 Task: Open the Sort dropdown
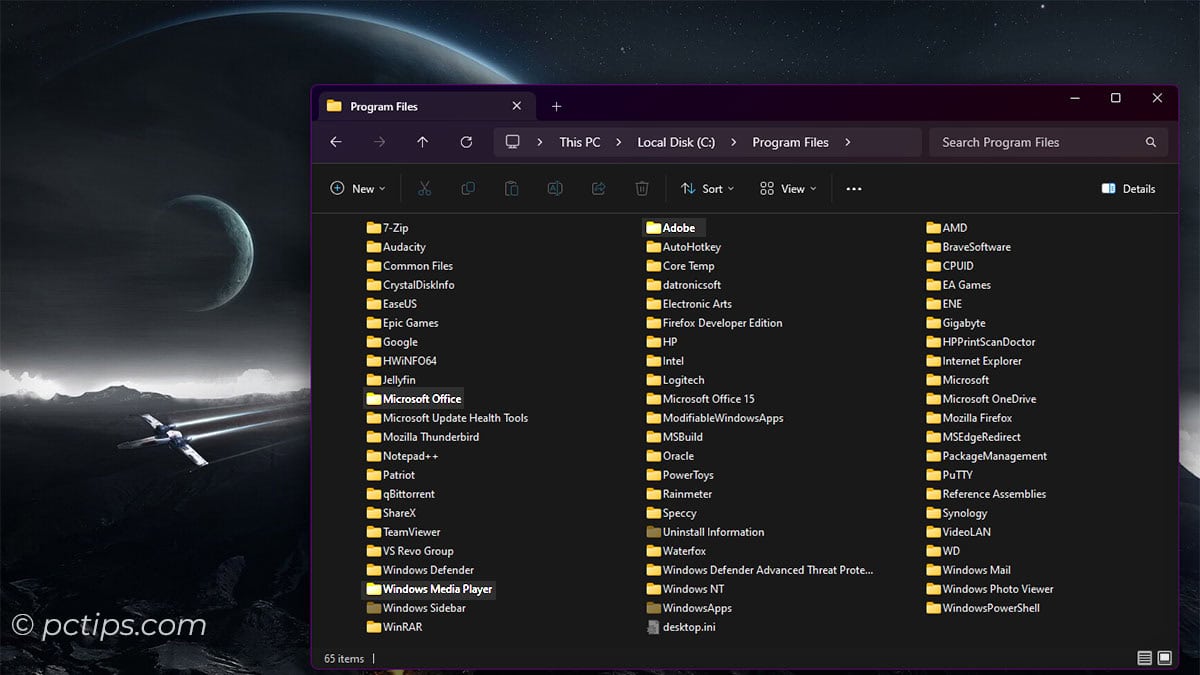tap(708, 188)
